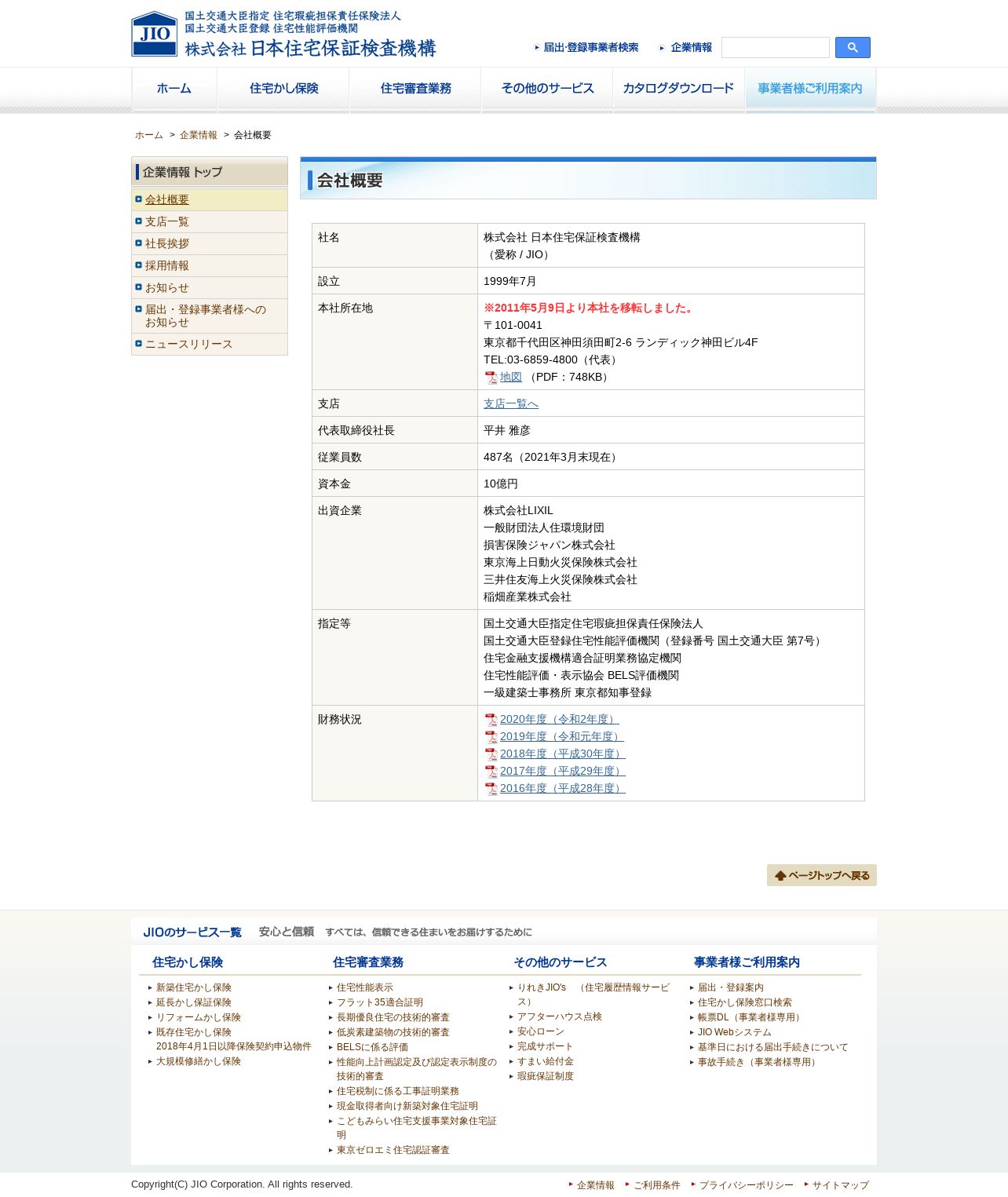
Task: Click the PDF icon next to 2020年度
Action: tap(491, 720)
